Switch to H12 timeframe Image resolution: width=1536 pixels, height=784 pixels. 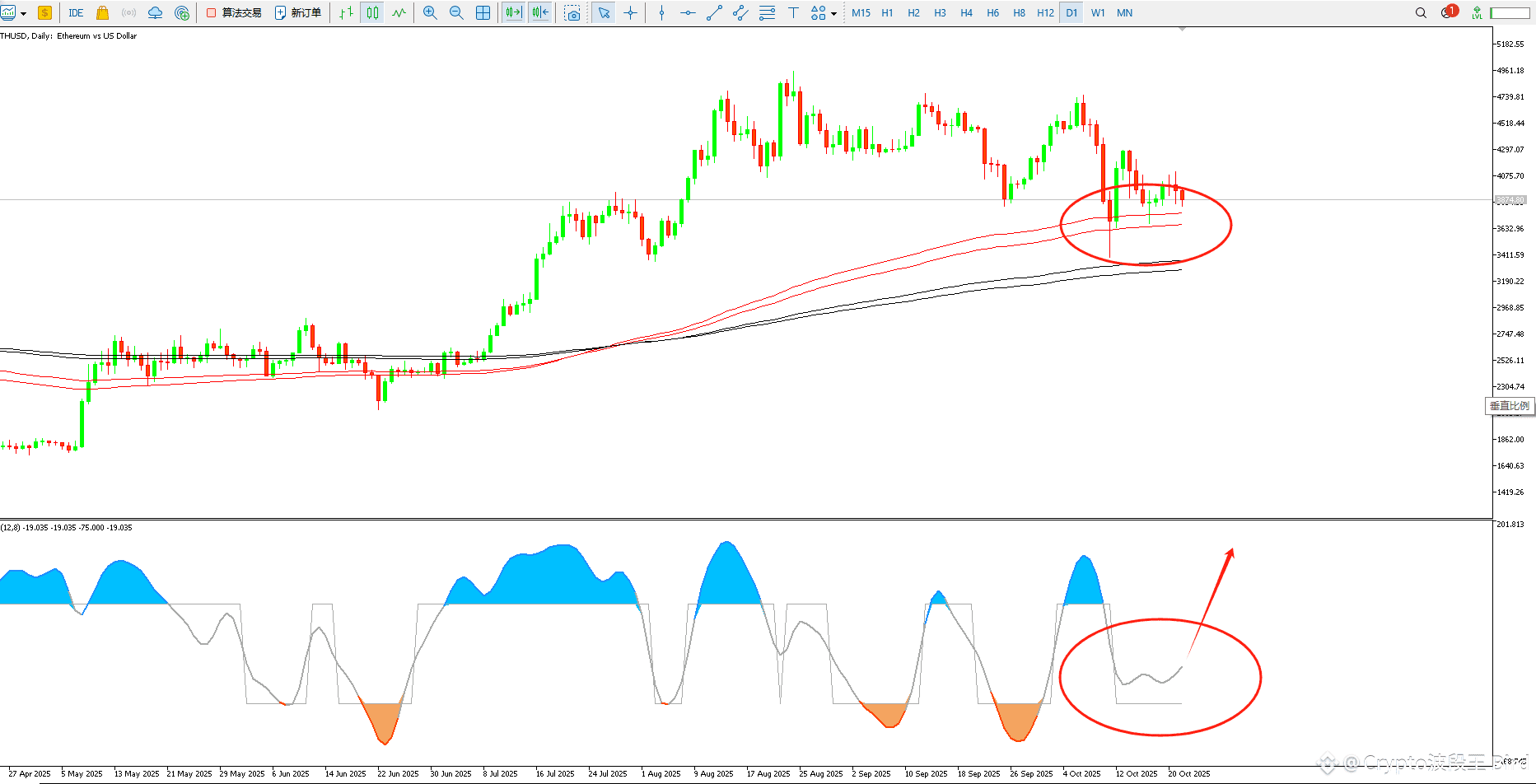[1045, 12]
